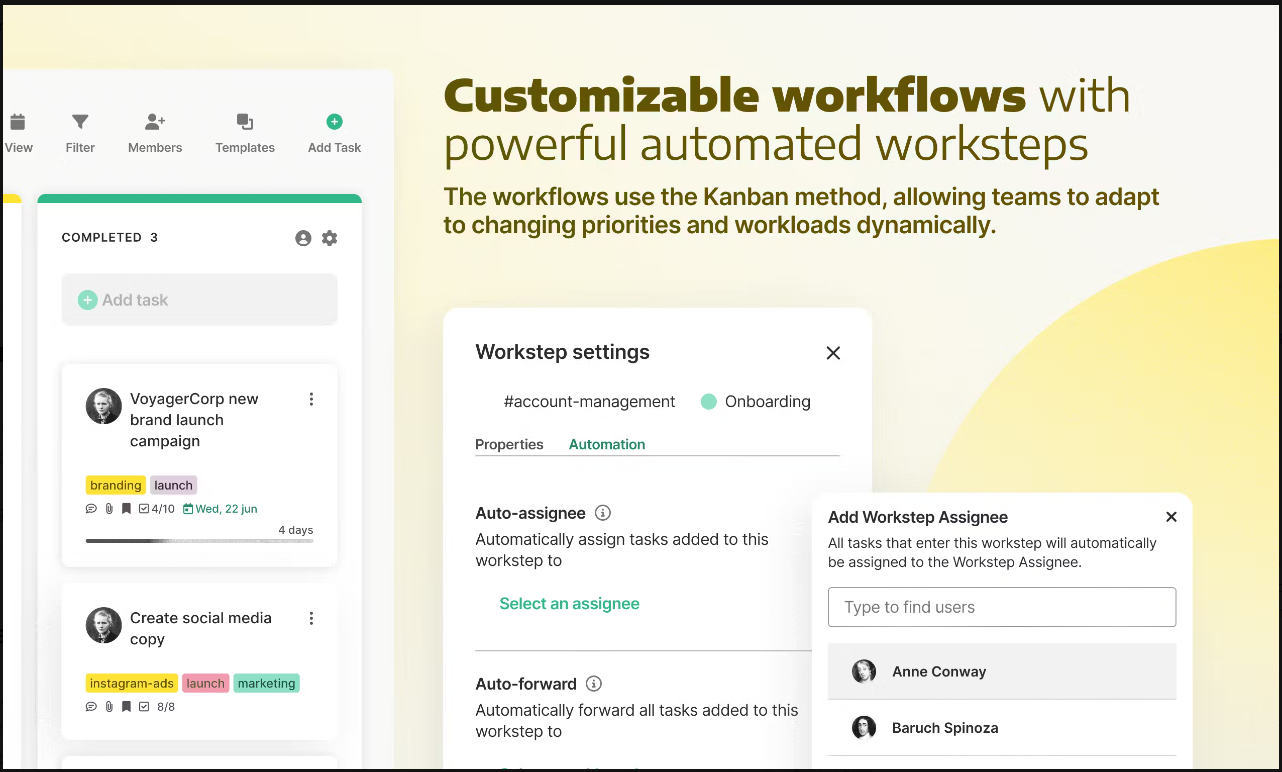Click the Members add-person icon
Viewport: 1282px width, 772px height.
point(155,122)
